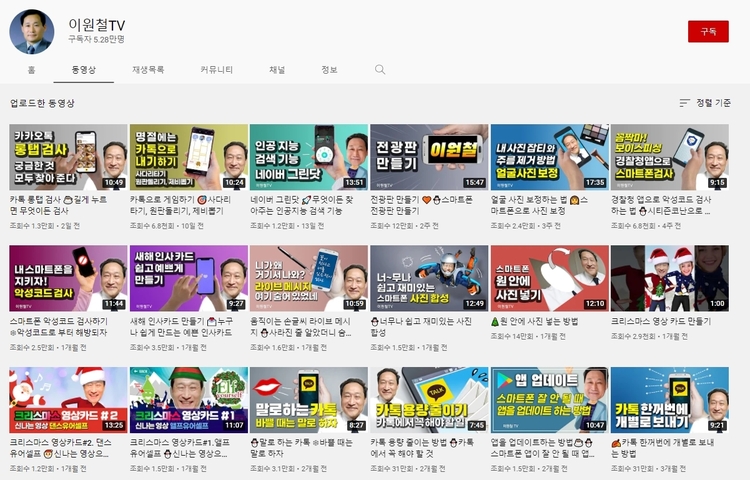The height and width of the screenshot is (480, 750).
Task: Click title 카톡으로 게임하기 link
Action: (x=180, y=205)
